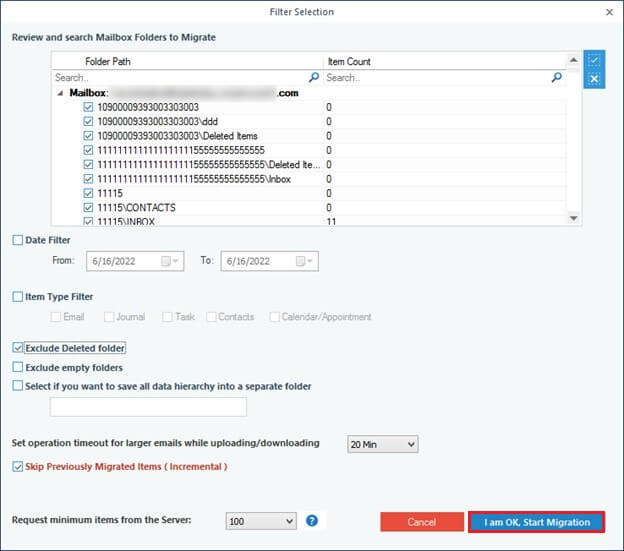Uncheck the 10900009393003303003\ddd folder
This screenshot has height=551, width=624.
click(88, 121)
